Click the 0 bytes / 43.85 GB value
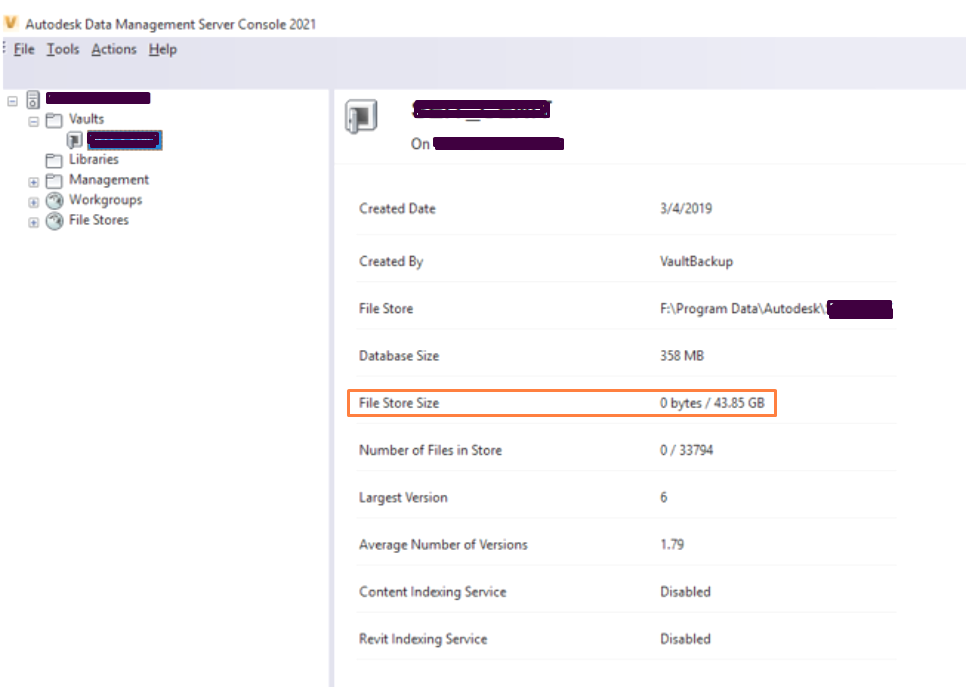 click(x=712, y=403)
